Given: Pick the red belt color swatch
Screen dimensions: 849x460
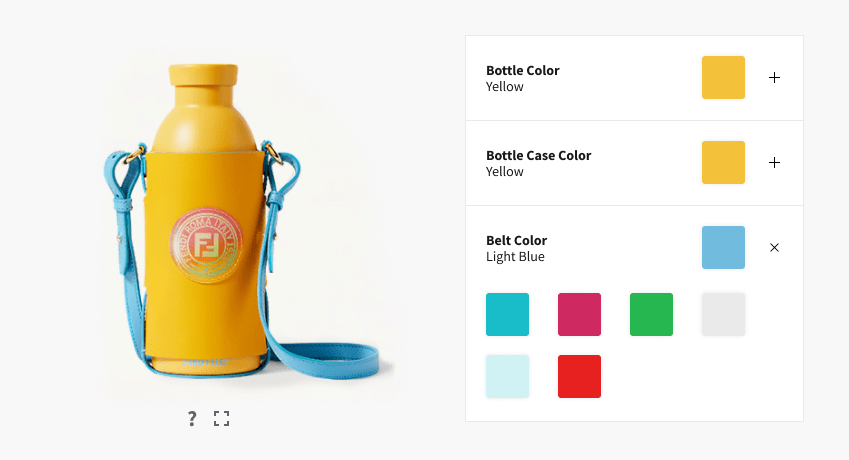Looking at the screenshot, I should pyautogui.click(x=579, y=377).
